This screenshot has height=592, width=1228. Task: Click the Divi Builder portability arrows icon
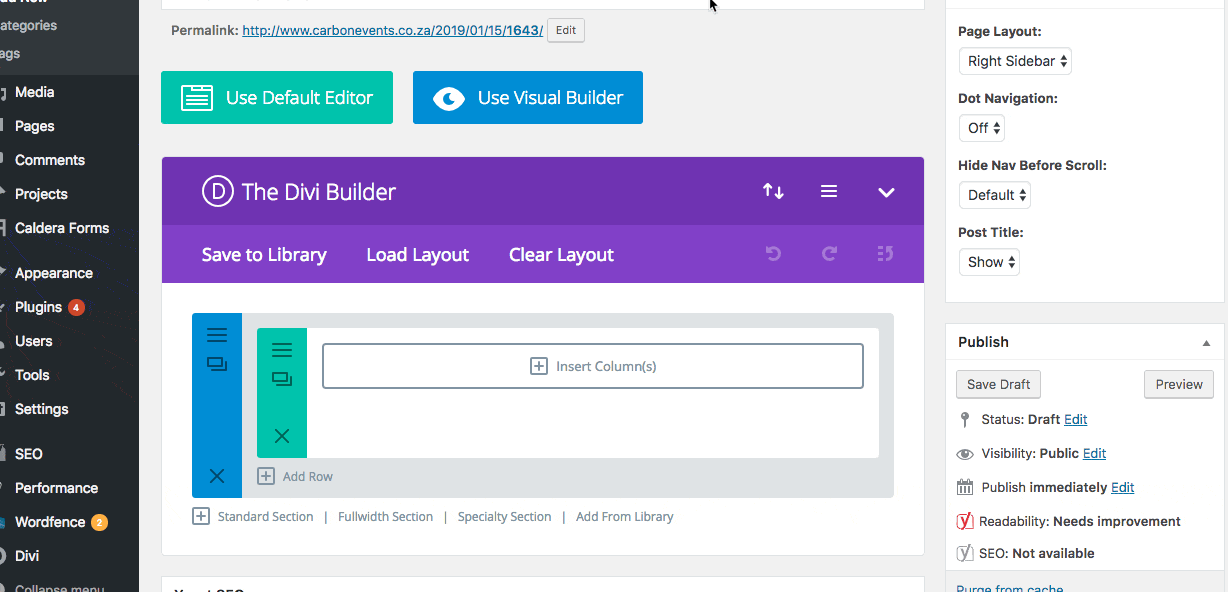click(x=773, y=191)
